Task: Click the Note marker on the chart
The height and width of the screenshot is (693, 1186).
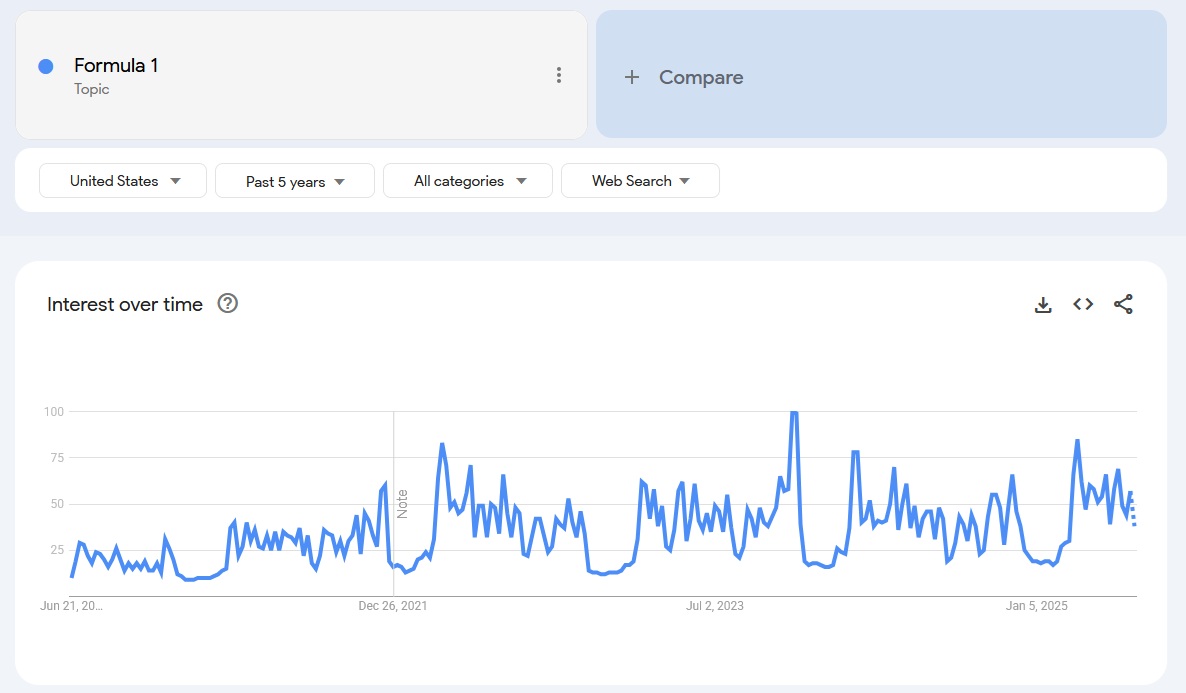Action: point(402,504)
